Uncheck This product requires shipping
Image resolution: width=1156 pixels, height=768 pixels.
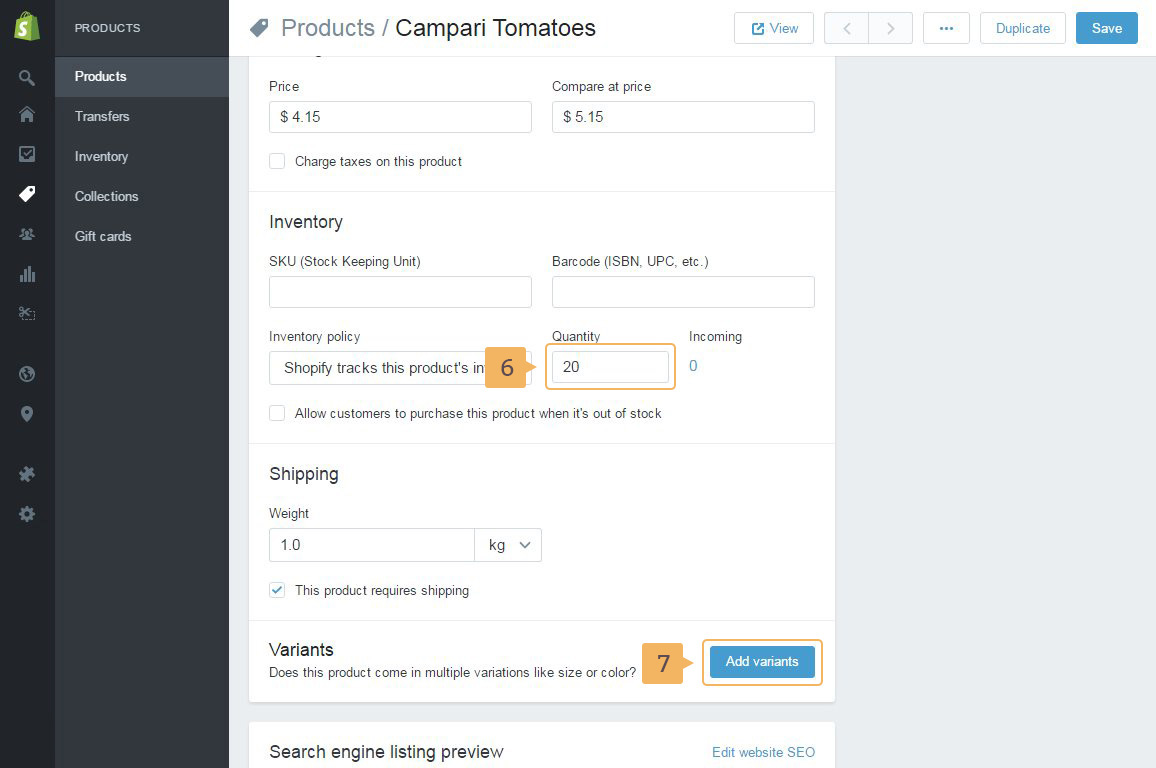point(277,590)
